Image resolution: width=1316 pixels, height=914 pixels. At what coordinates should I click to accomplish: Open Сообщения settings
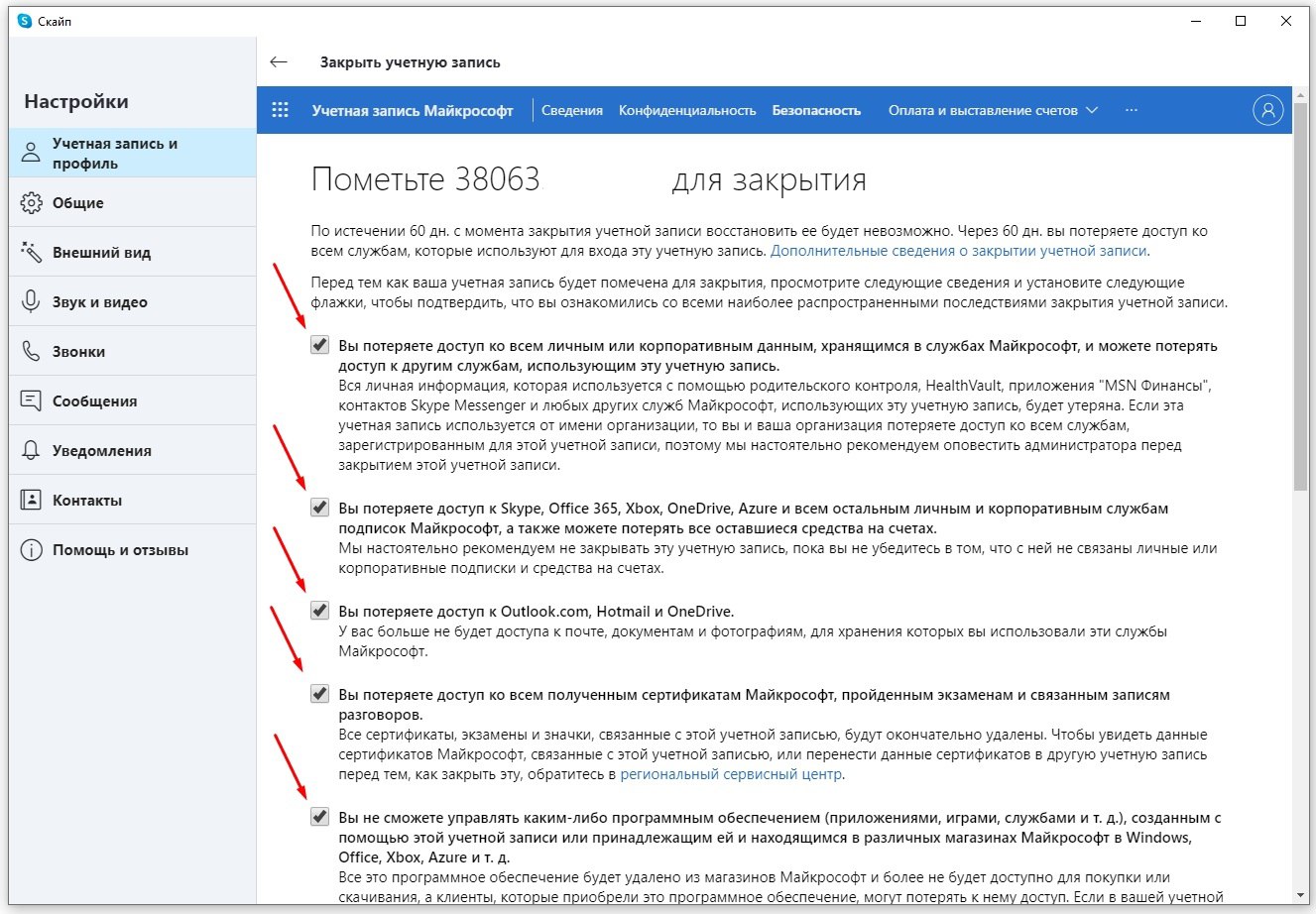click(x=133, y=400)
